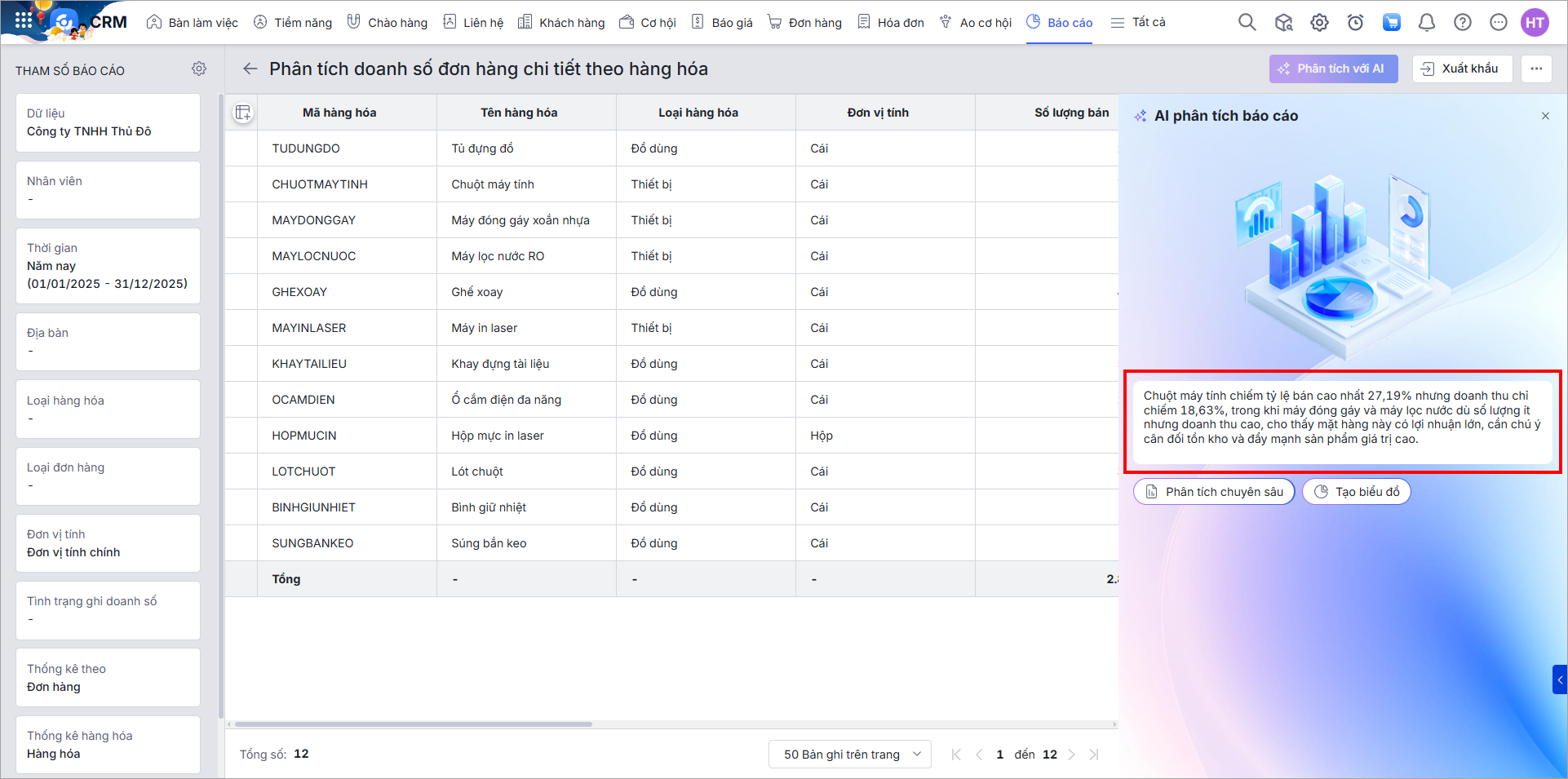Click the Xuất khẩu button

click(1461, 69)
